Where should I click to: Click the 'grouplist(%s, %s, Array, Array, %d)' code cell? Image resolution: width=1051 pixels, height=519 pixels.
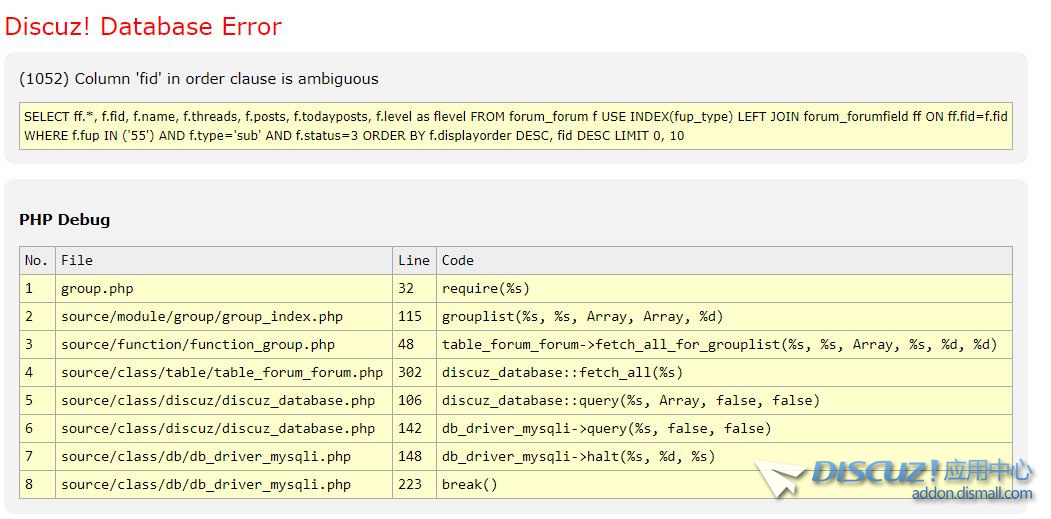tap(724, 316)
